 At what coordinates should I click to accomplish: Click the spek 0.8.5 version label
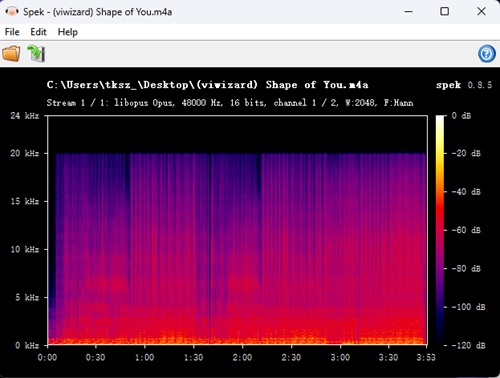[x=464, y=85]
